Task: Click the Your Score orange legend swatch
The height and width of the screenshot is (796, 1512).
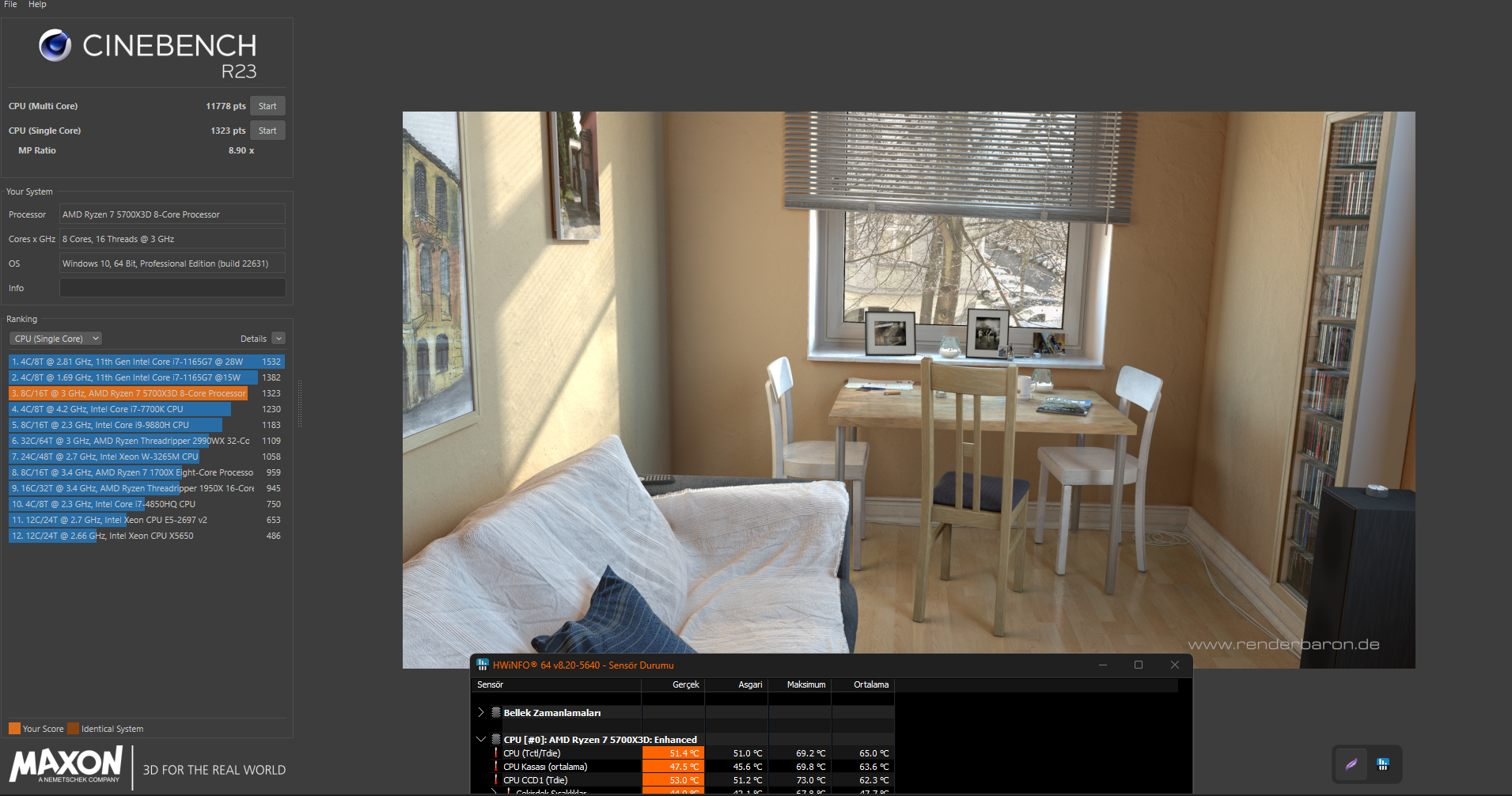Action: click(14, 729)
